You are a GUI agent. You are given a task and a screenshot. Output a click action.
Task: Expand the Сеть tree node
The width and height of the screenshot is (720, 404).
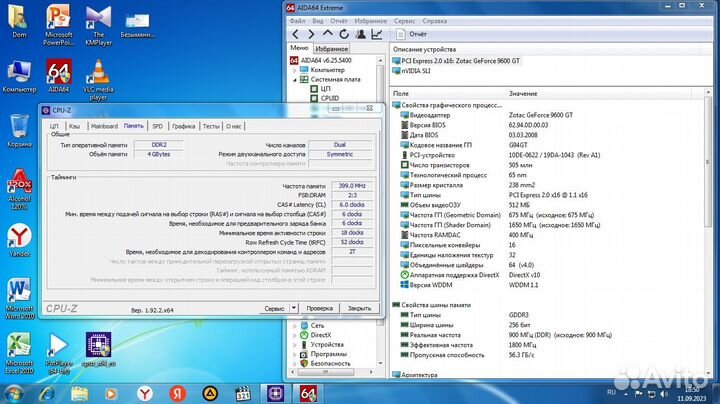[295, 325]
